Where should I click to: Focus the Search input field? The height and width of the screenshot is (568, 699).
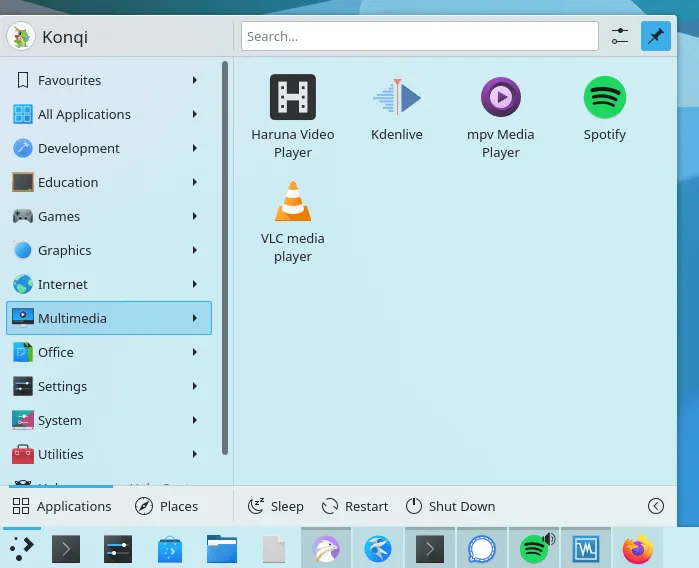pyautogui.click(x=420, y=36)
